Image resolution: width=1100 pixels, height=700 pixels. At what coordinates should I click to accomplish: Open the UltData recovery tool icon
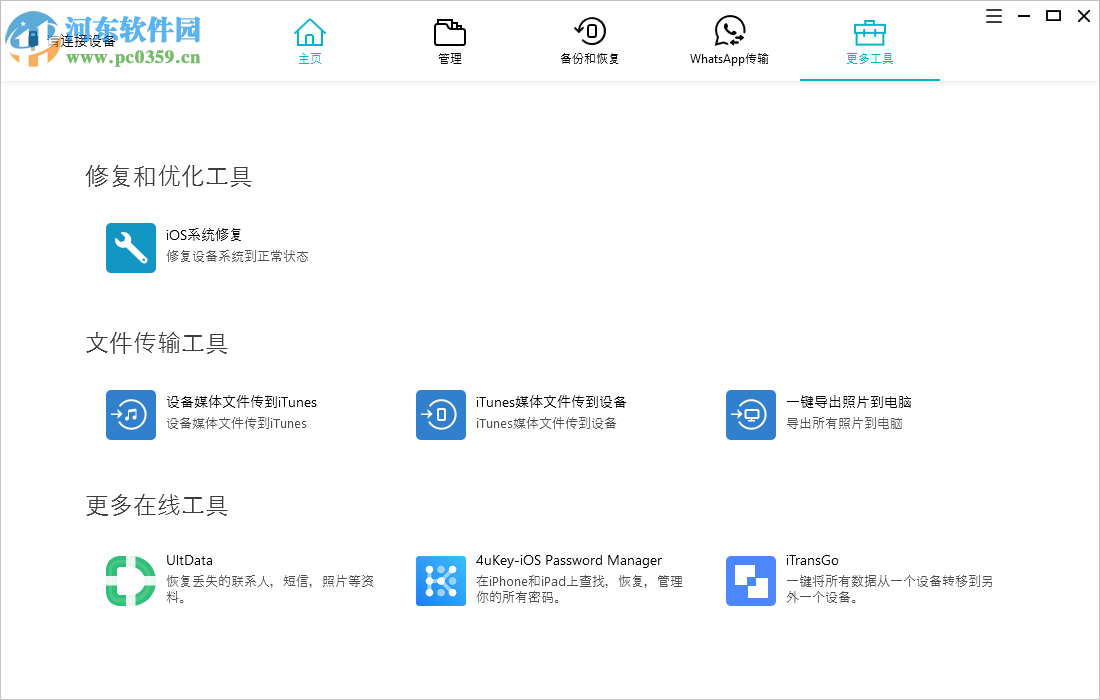[130, 580]
